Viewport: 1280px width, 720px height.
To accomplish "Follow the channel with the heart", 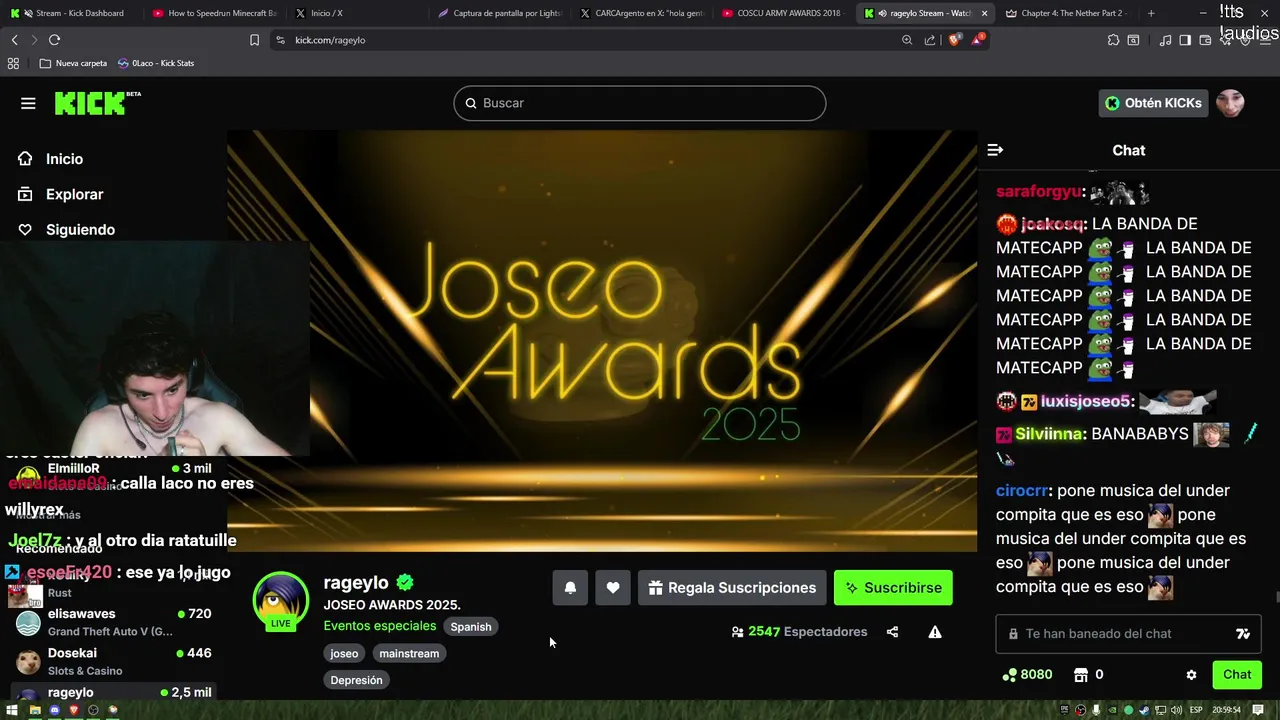I will point(613,588).
